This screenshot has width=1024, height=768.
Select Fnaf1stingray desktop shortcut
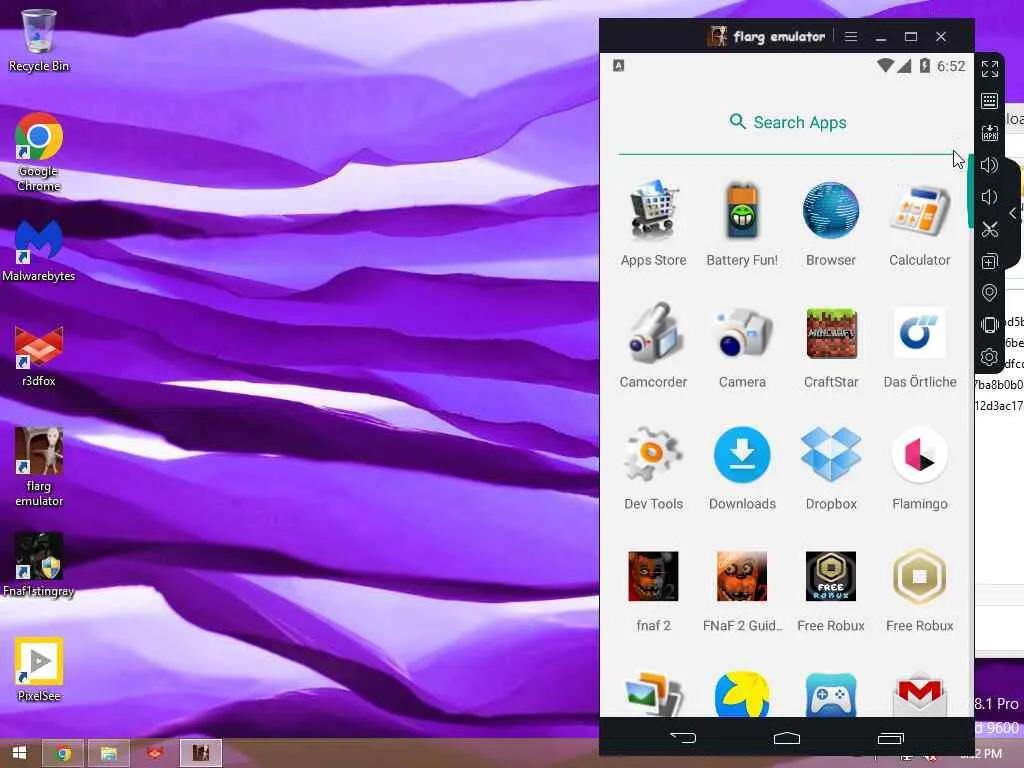[39, 566]
